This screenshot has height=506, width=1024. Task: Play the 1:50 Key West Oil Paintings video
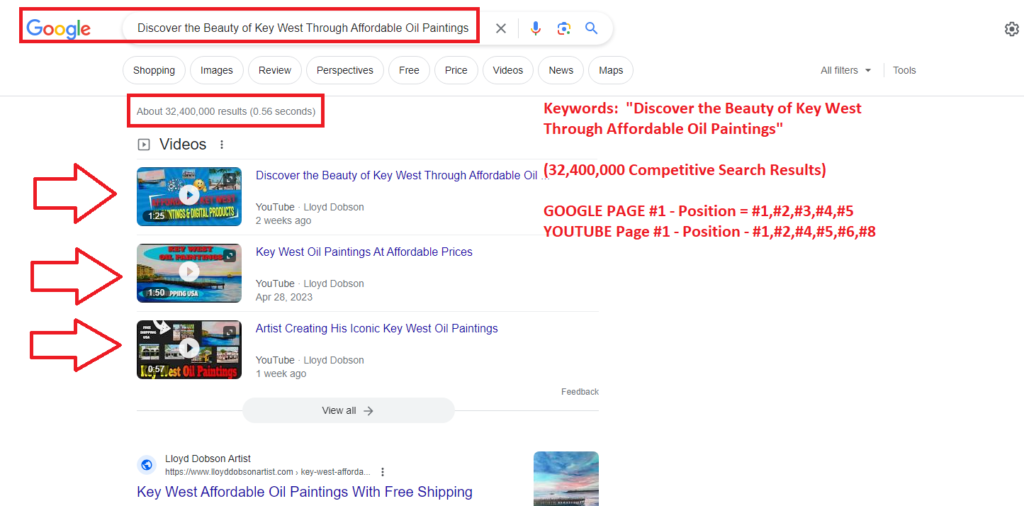189,273
